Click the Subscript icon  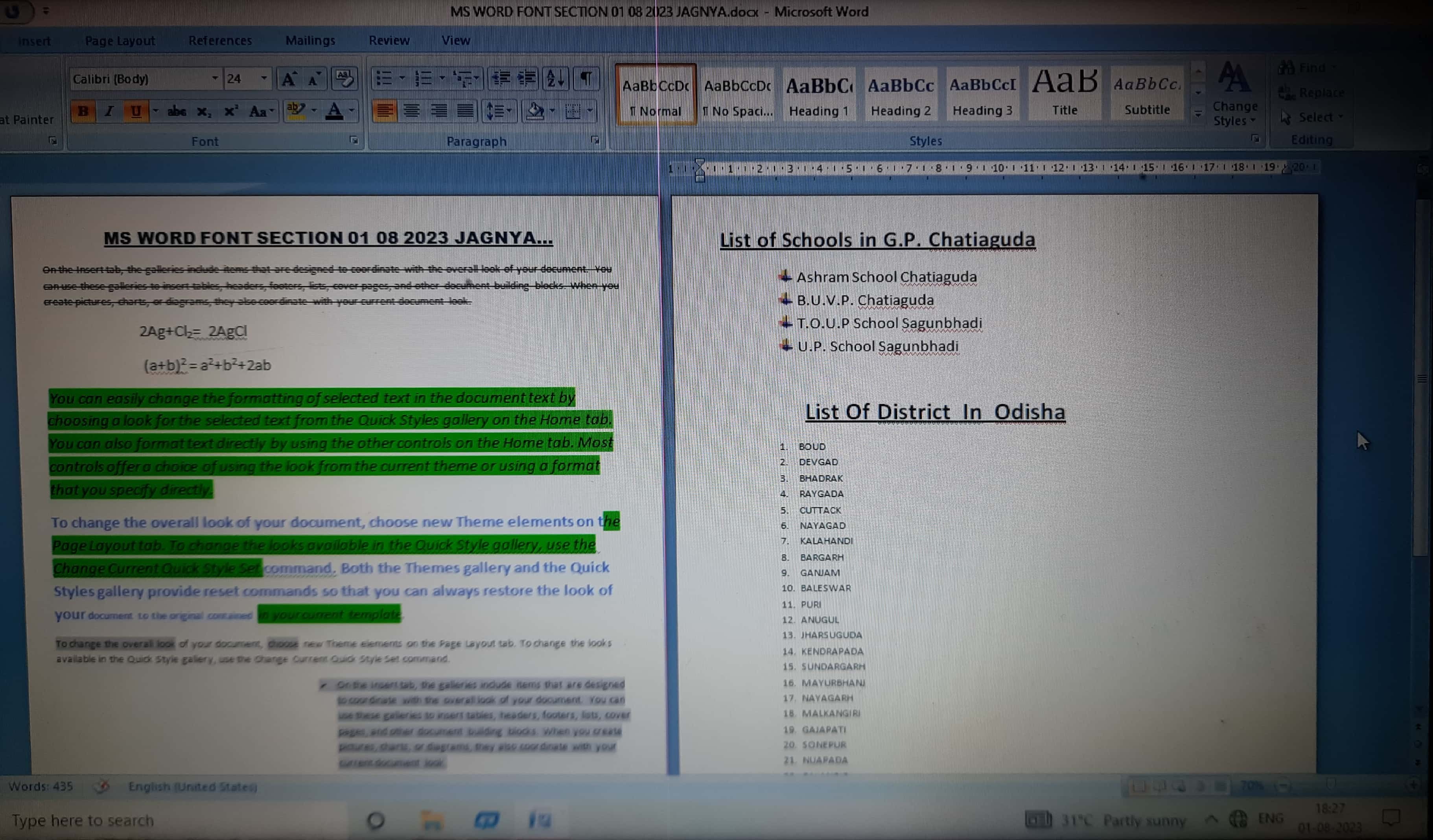204,111
